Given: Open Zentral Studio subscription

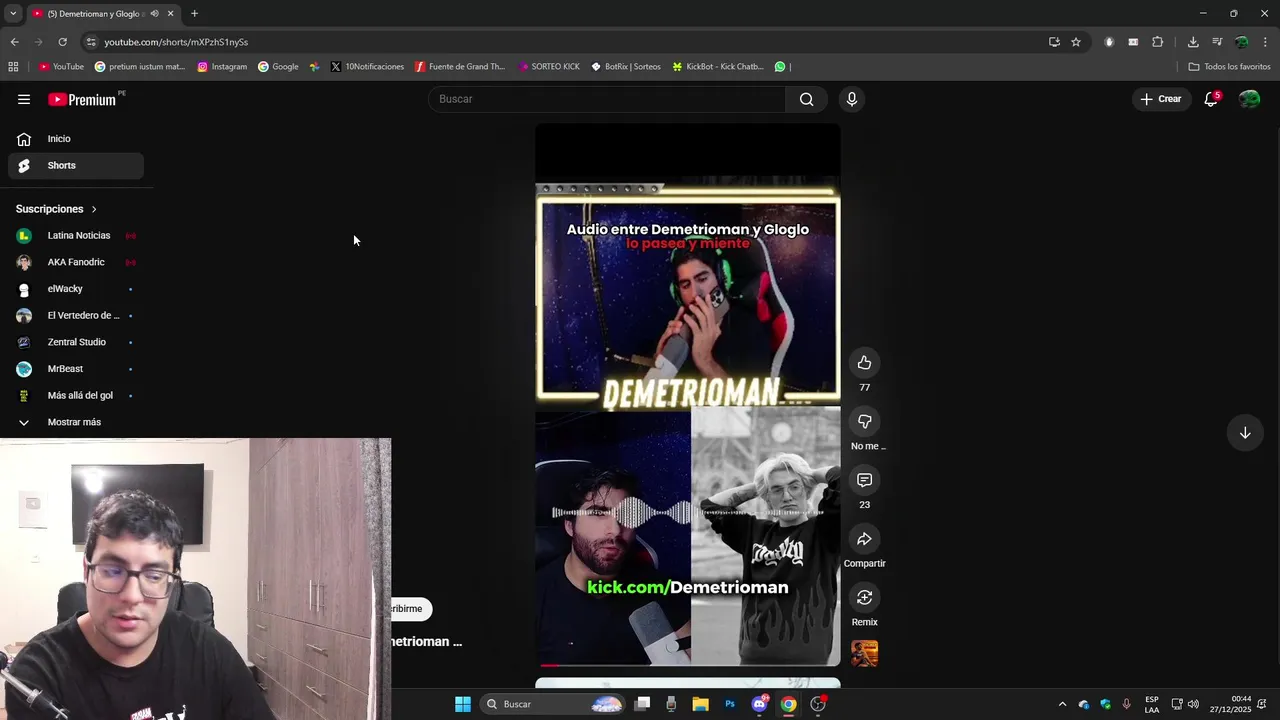Looking at the screenshot, I should click(76, 342).
